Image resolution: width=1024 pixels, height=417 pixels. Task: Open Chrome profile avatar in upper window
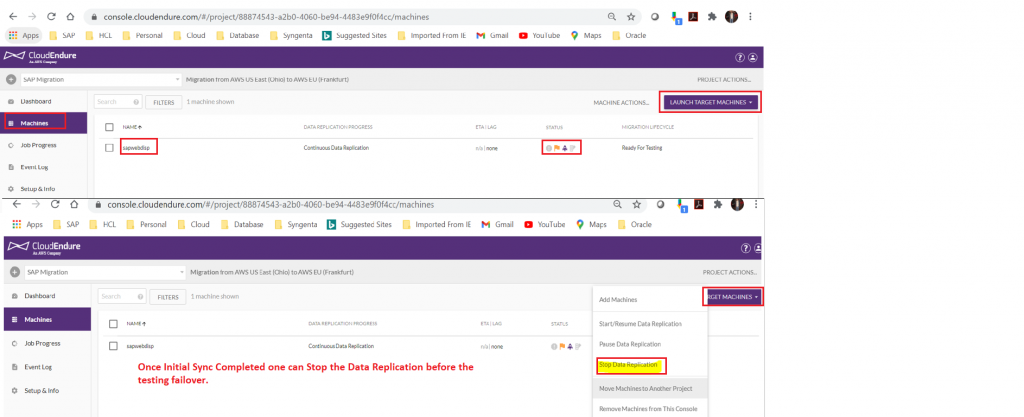pyautogui.click(x=731, y=17)
